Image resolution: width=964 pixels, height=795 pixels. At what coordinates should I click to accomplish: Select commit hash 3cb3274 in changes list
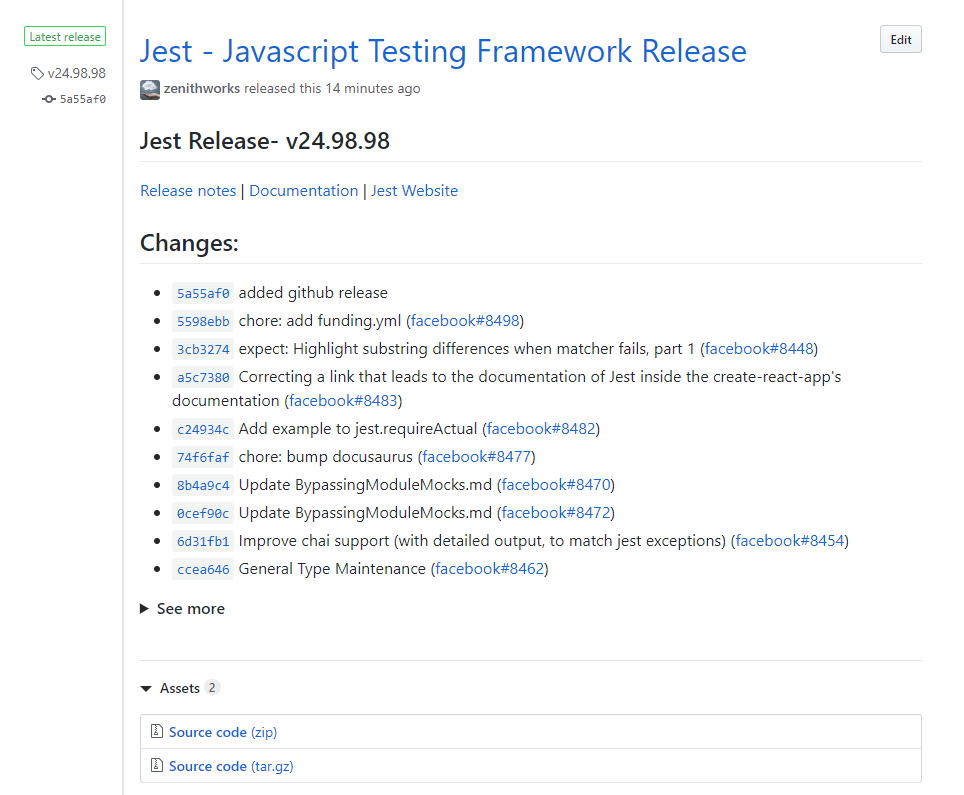(x=203, y=349)
